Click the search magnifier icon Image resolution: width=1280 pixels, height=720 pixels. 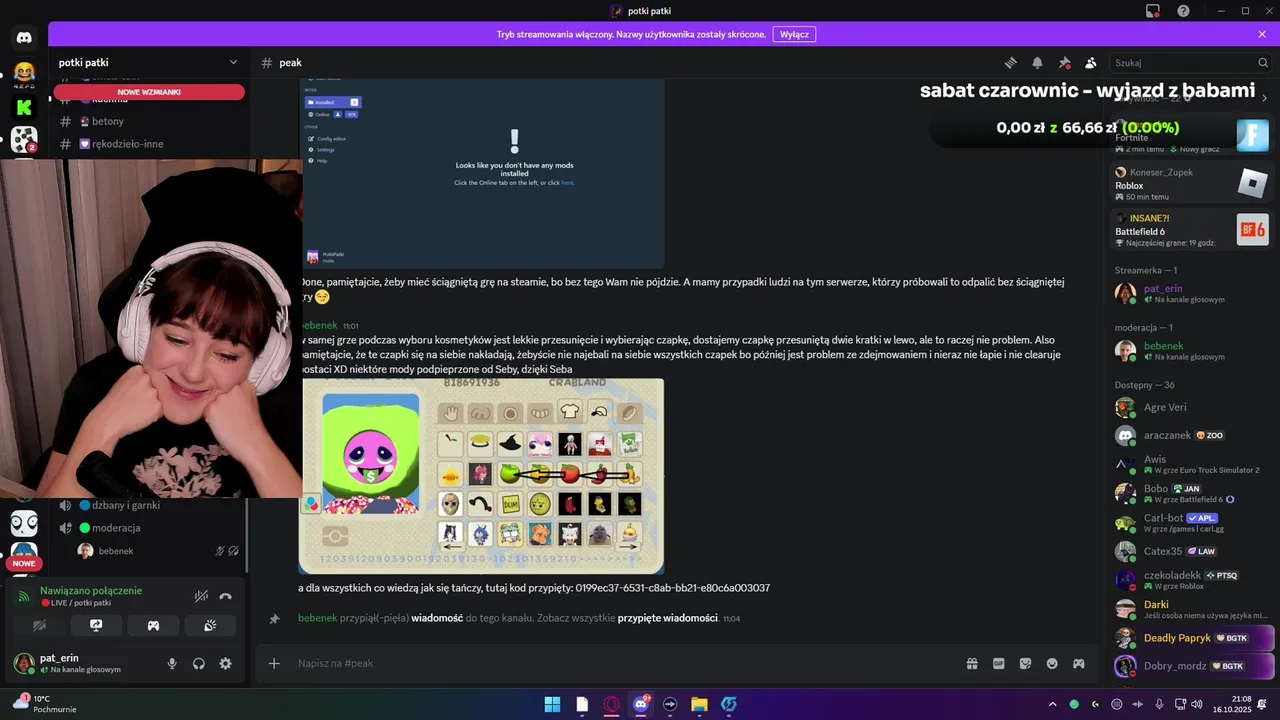click(1263, 62)
